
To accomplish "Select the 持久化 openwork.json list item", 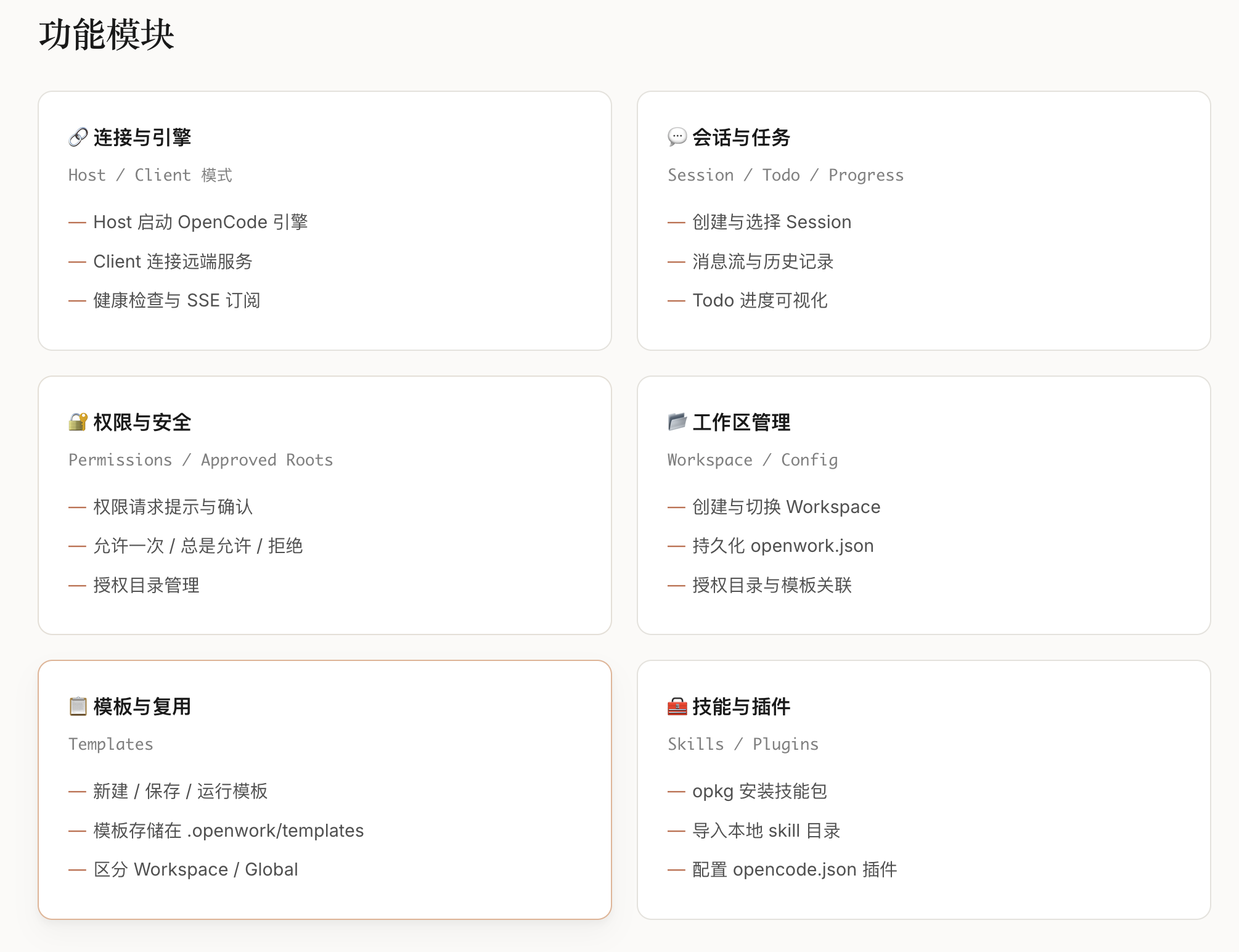I will [x=783, y=546].
